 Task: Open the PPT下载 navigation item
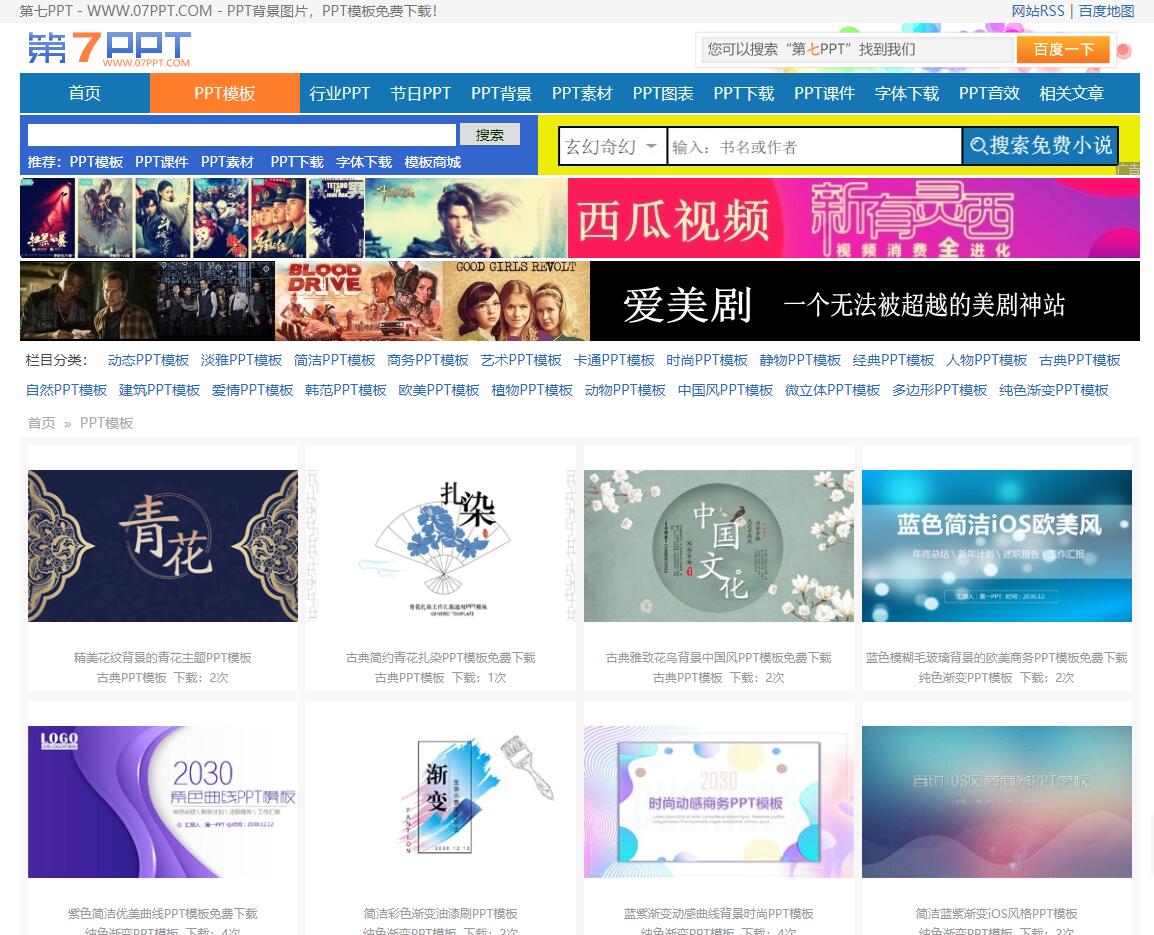point(743,94)
